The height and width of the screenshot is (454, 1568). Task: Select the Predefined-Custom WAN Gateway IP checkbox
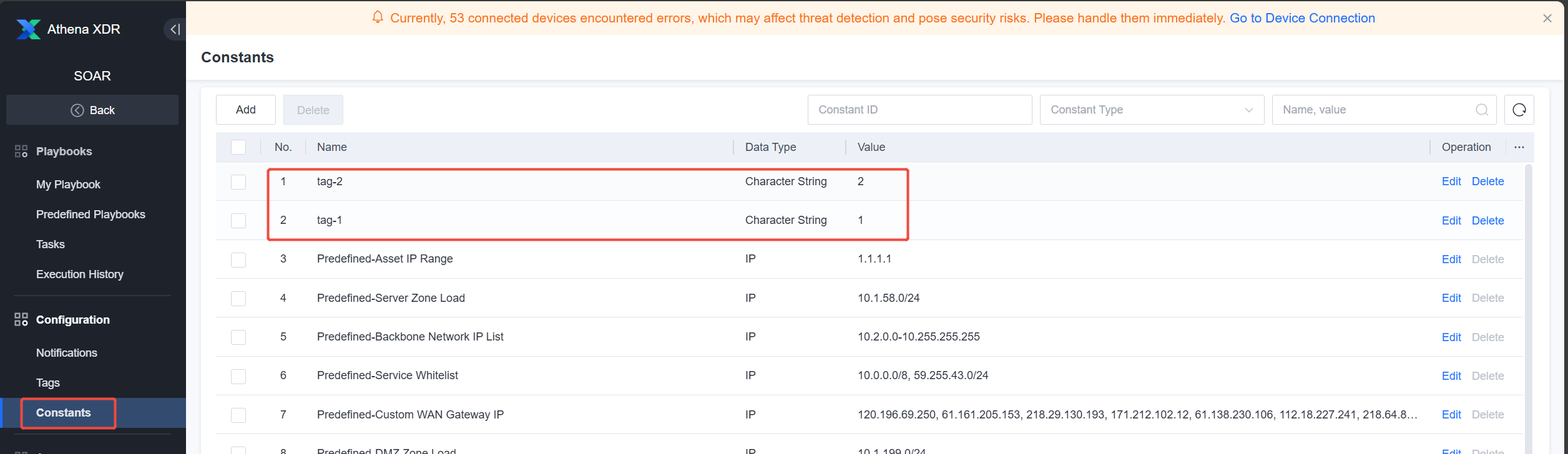point(238,415)
